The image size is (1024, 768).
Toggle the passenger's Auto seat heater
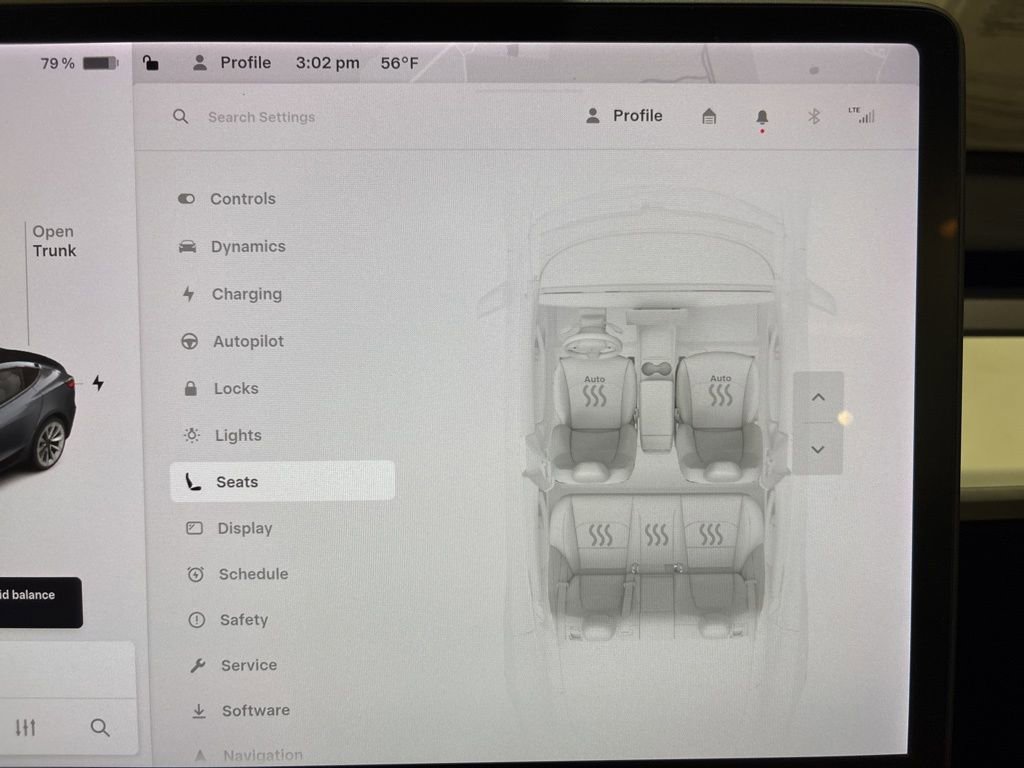(x=718, y=390)
